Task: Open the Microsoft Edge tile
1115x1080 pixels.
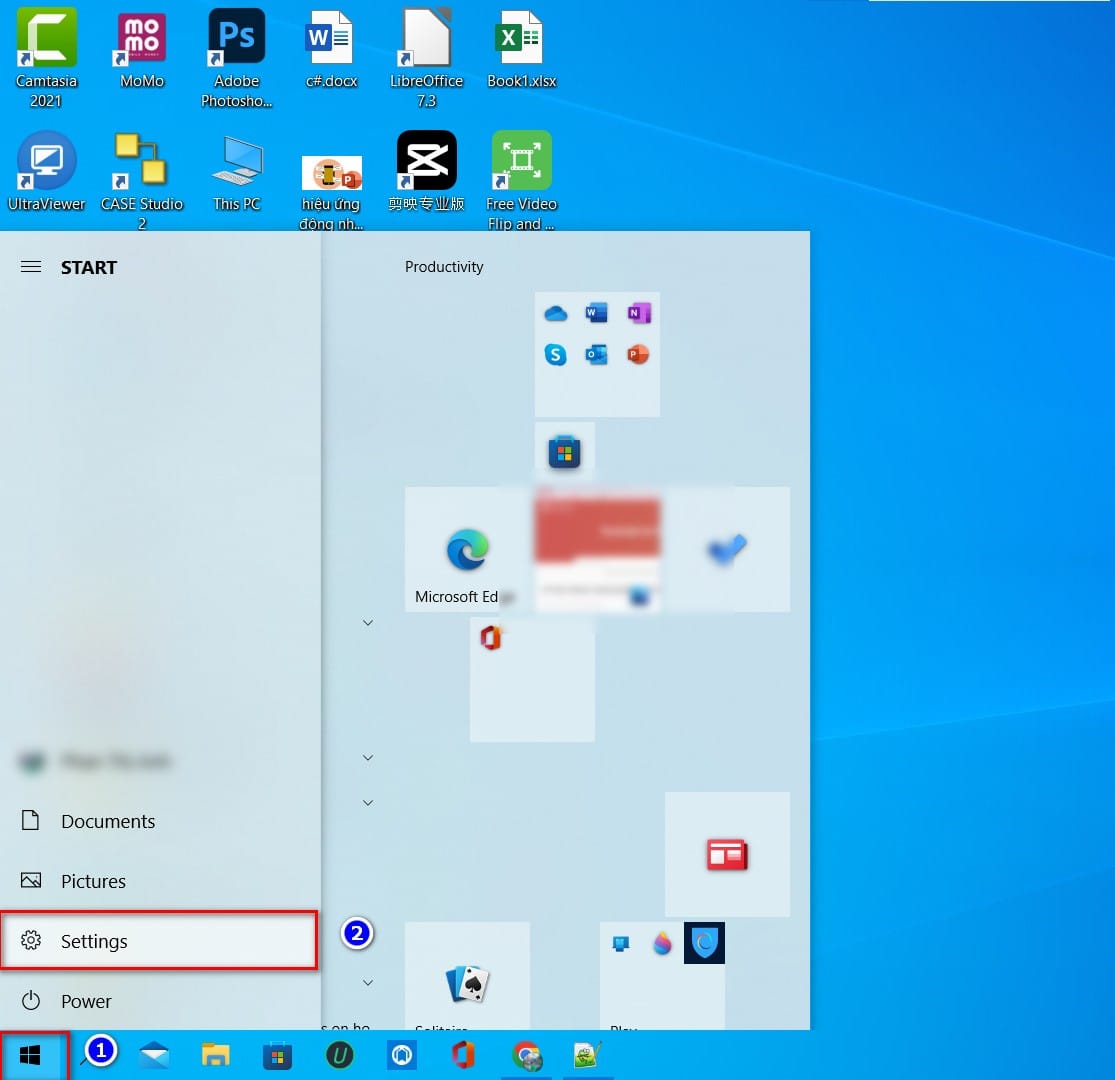Action: click(x=467, y=549)
